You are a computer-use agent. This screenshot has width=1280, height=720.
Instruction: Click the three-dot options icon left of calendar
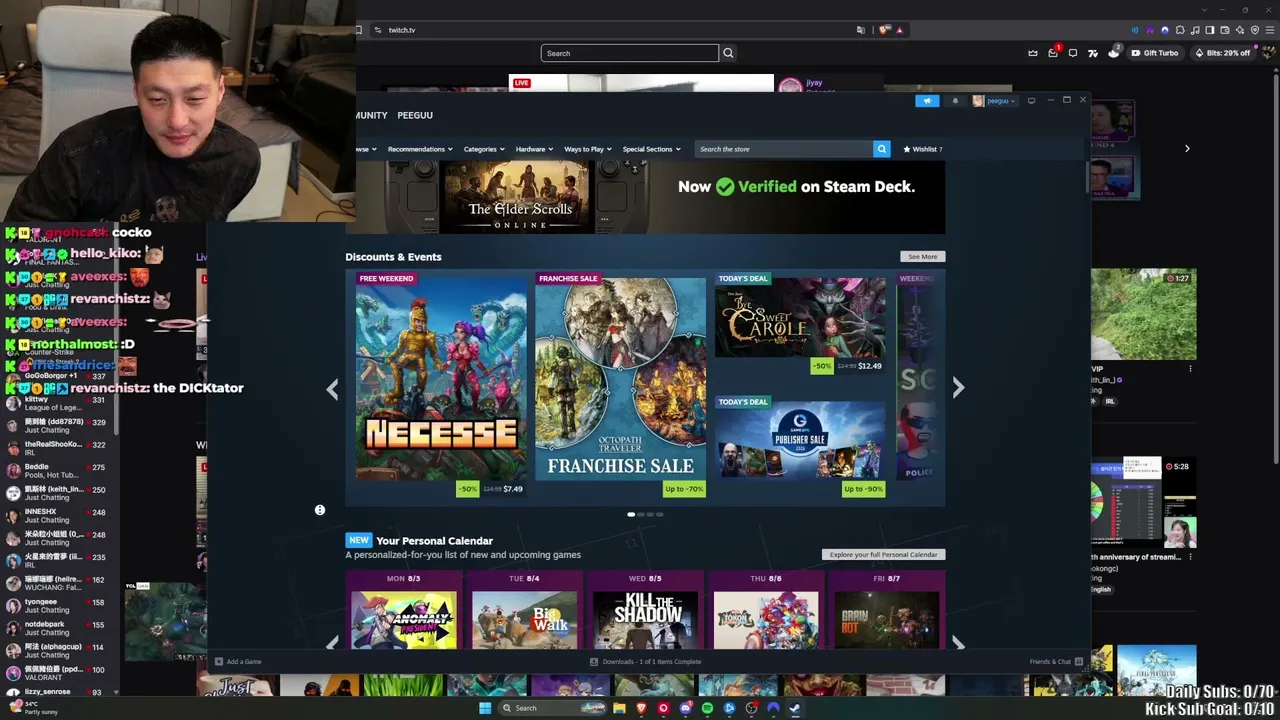point(320,510)
